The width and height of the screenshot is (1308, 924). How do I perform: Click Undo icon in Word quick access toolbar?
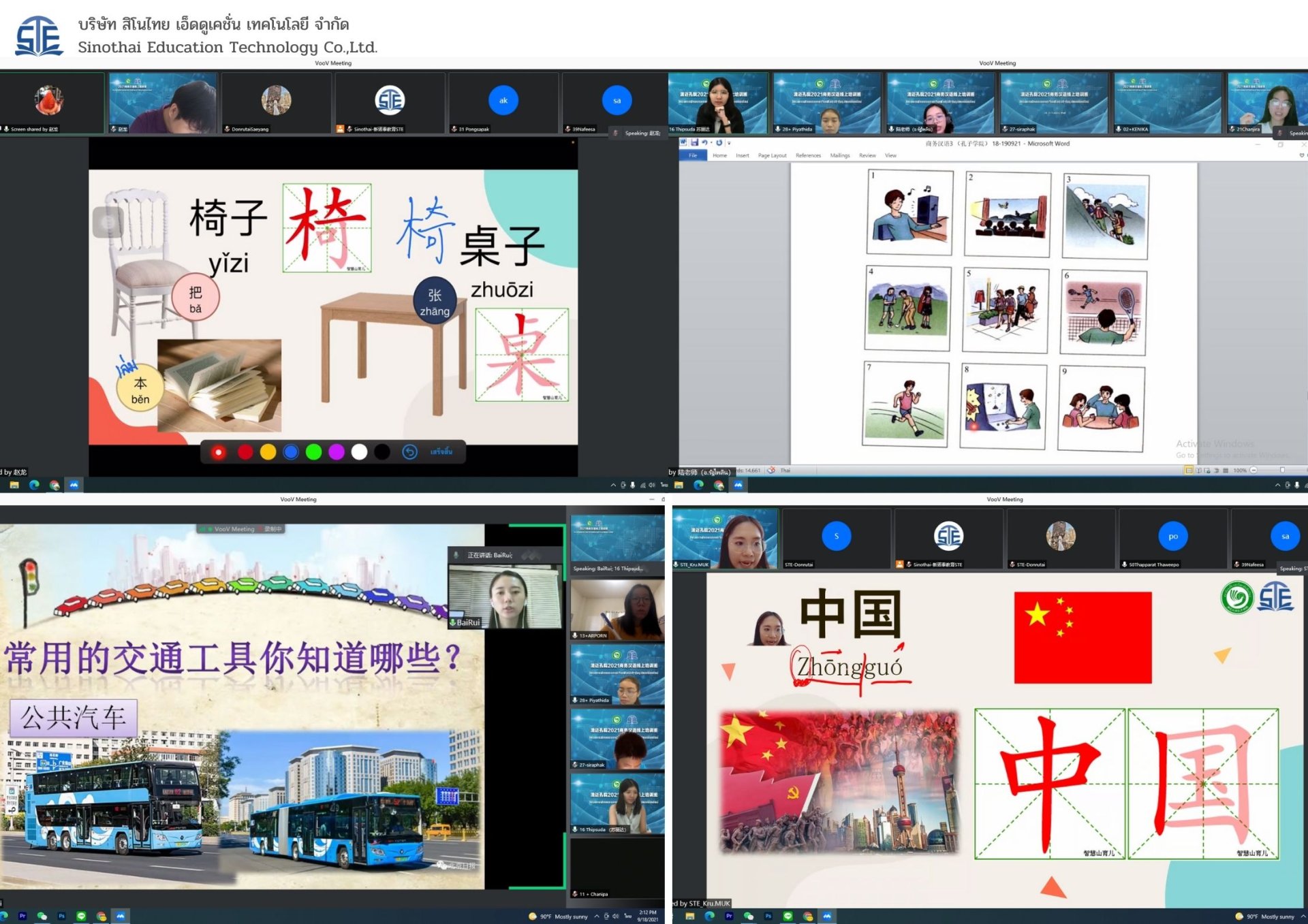[x=706, y=143]
